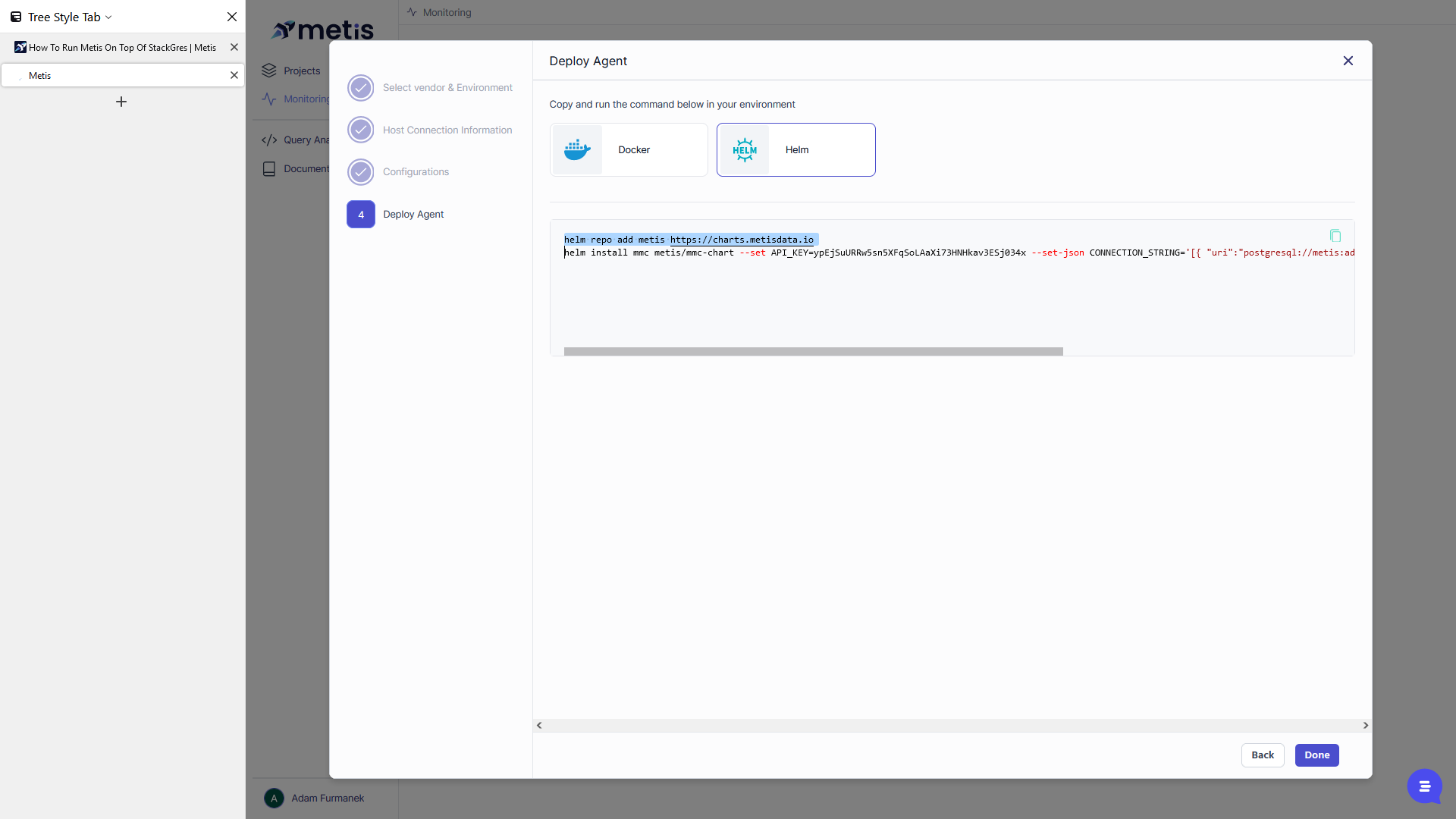
Task: Open a new tab with plus icon
Action: coord(121,102)
